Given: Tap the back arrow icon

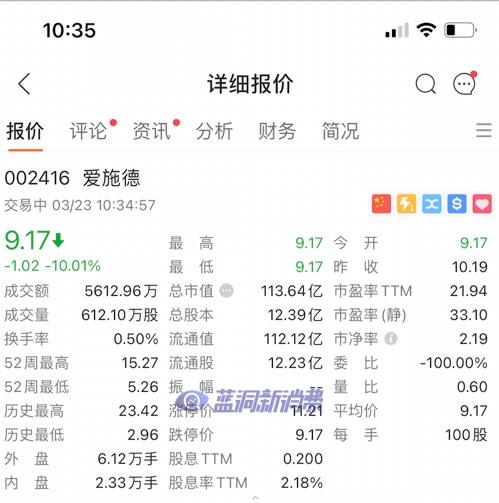Looking at the screenshot, I should (24, 84).
